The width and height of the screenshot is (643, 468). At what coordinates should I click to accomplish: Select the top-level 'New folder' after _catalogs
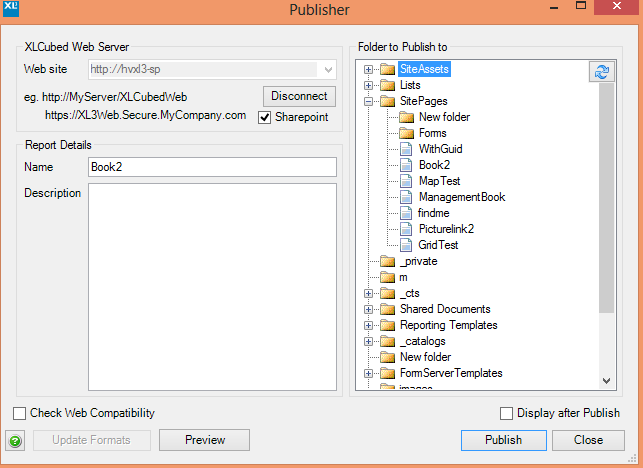426,357
